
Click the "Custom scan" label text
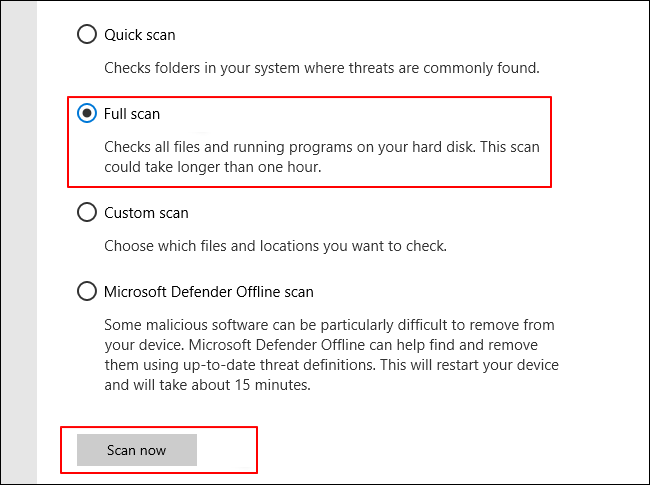coord(146,213)
